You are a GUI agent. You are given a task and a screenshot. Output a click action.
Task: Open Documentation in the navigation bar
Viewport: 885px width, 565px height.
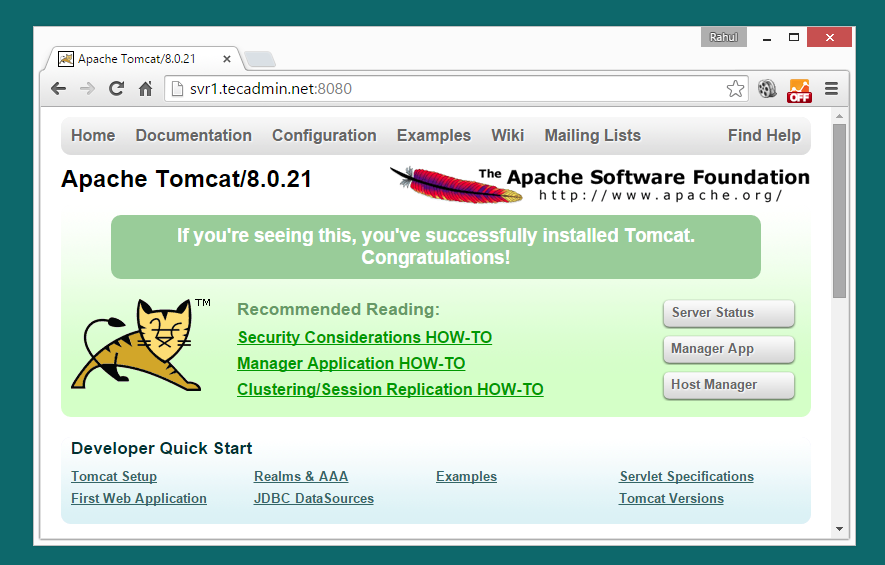193,136
